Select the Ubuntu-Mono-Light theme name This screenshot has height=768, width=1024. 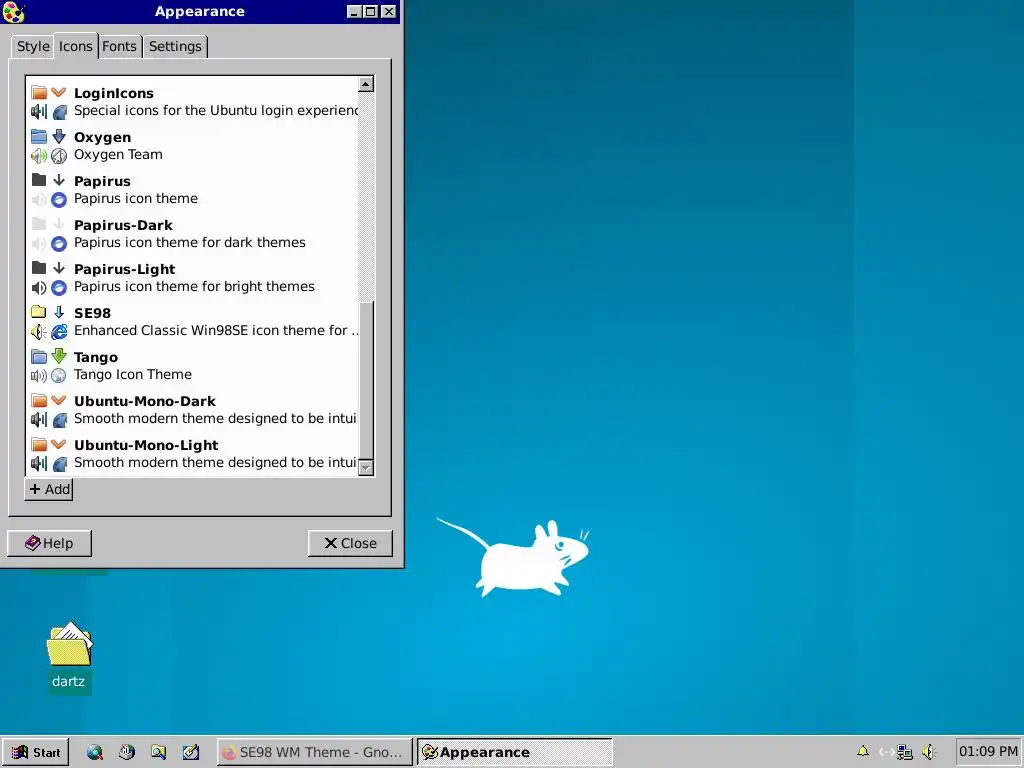click(x=146, y=445)
